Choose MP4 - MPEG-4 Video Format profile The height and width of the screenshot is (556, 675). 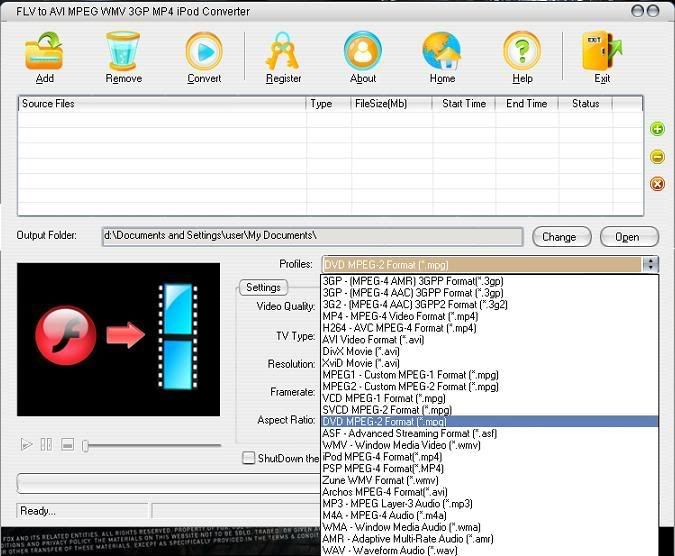click(x=489, y=316)
